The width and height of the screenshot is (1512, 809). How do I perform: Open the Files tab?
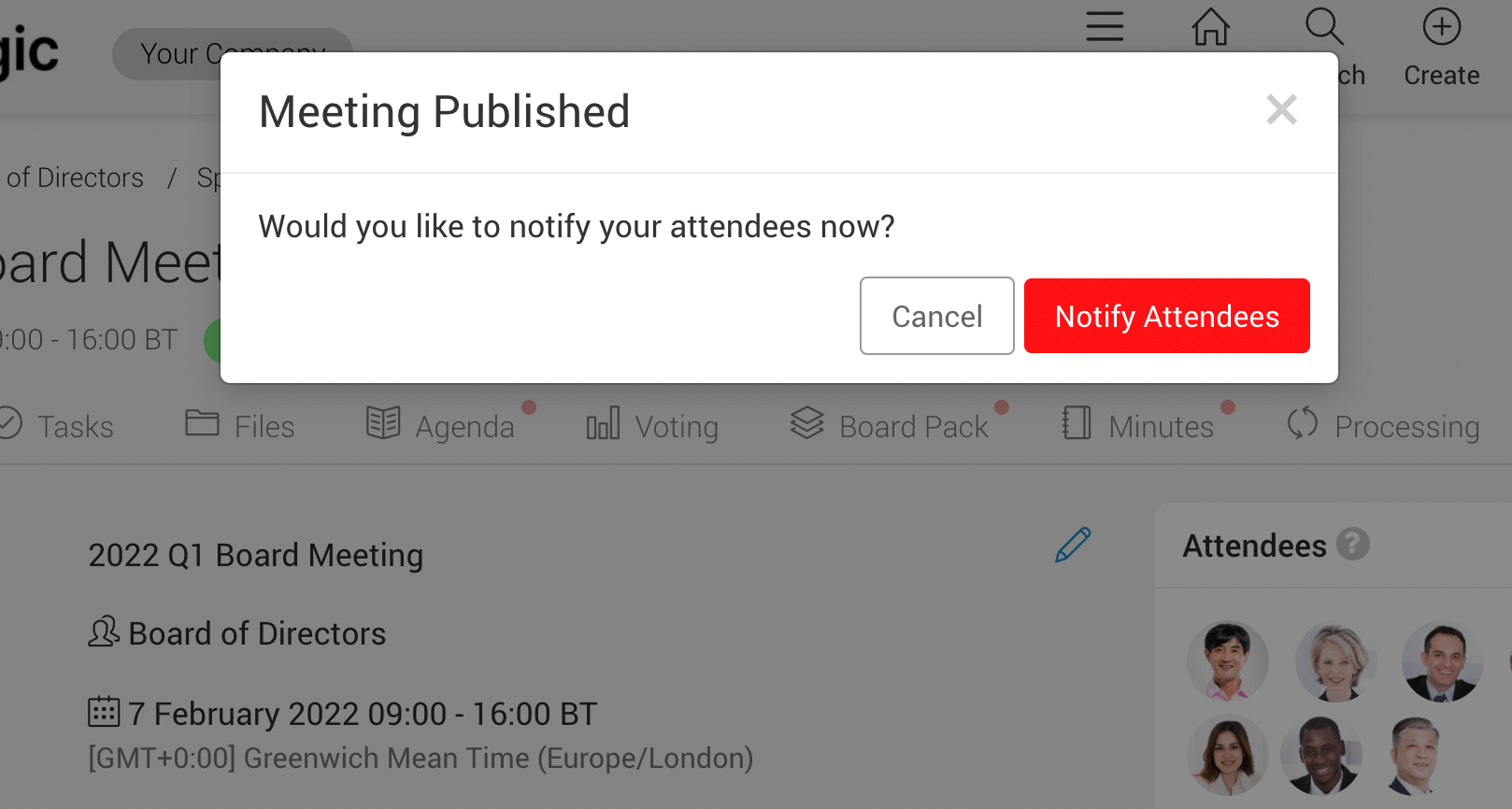240,426
